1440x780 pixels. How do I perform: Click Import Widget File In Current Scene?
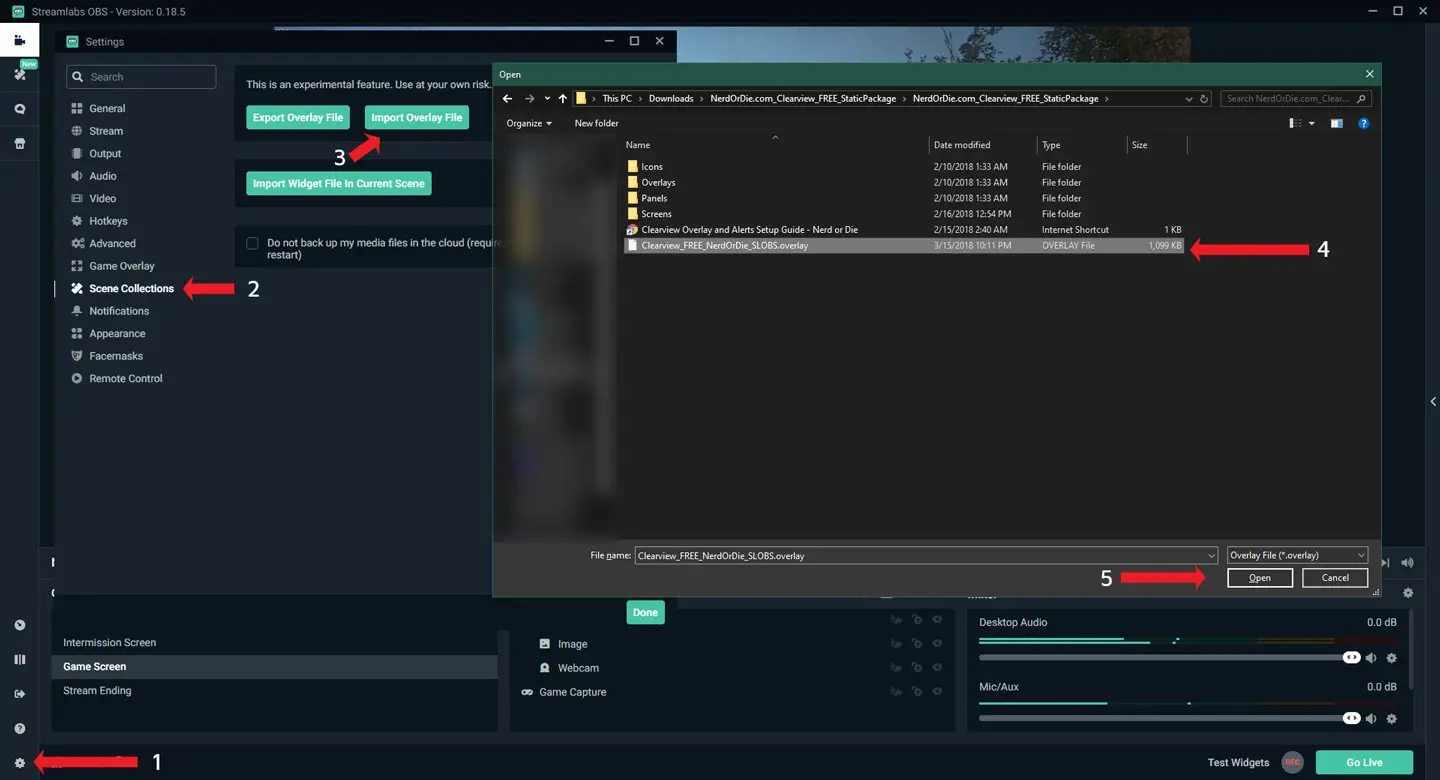pyautogui.click(x=339, y=183)
